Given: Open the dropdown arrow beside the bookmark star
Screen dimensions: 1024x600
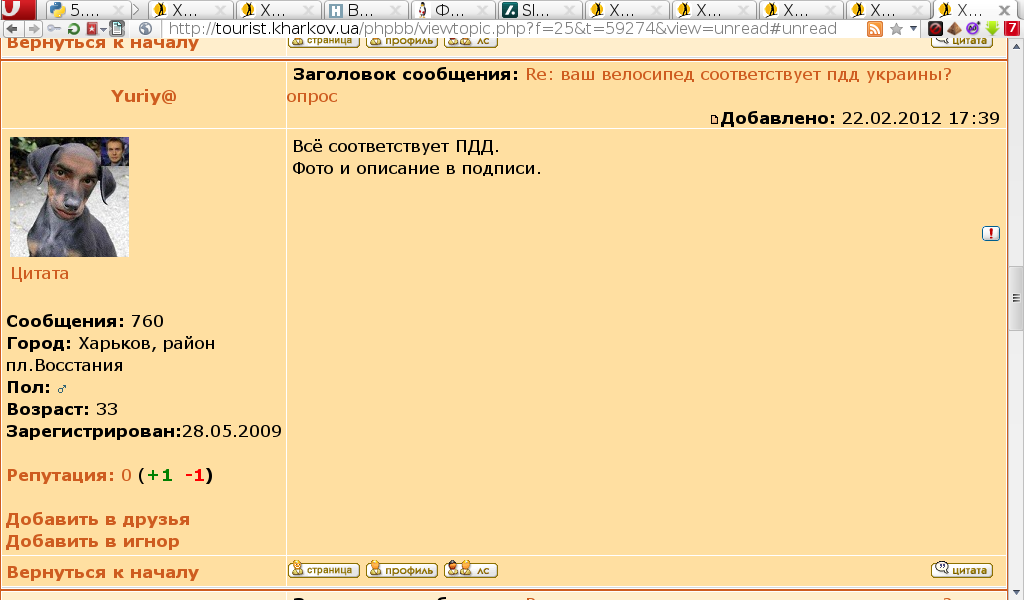Looking at the screenshot, I should (913, 29).
